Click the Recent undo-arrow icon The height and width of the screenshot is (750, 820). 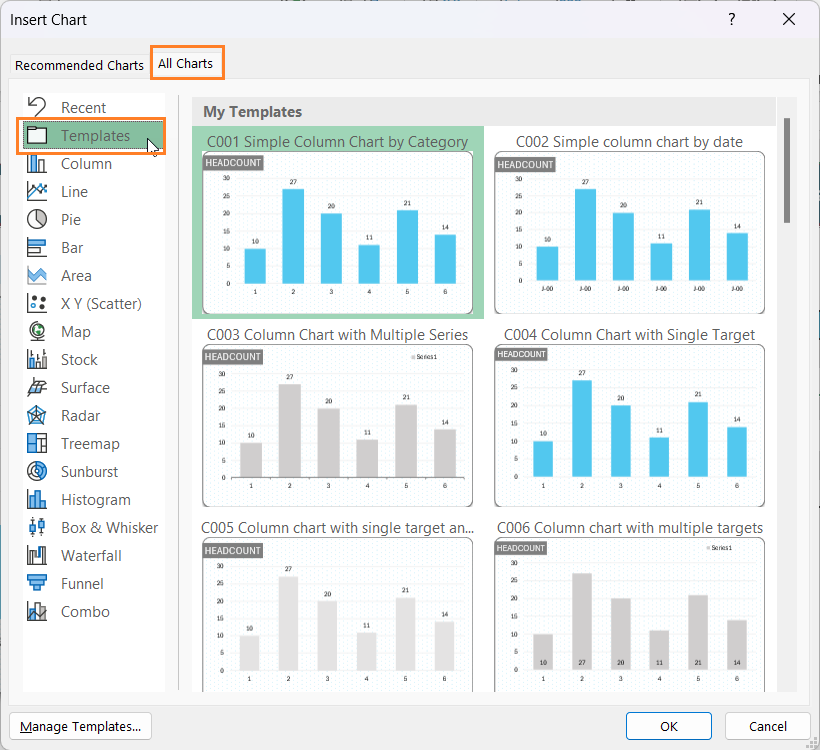37,107
